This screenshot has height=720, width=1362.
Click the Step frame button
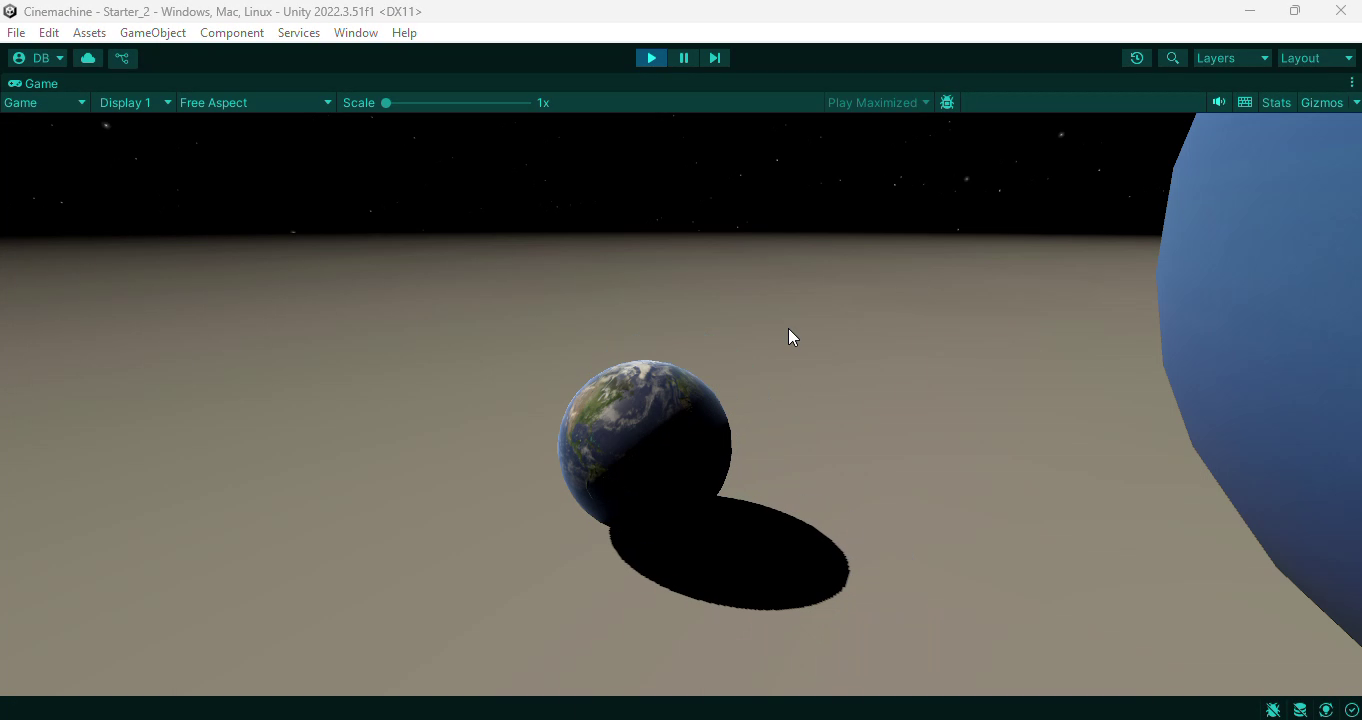pos(715,58)
